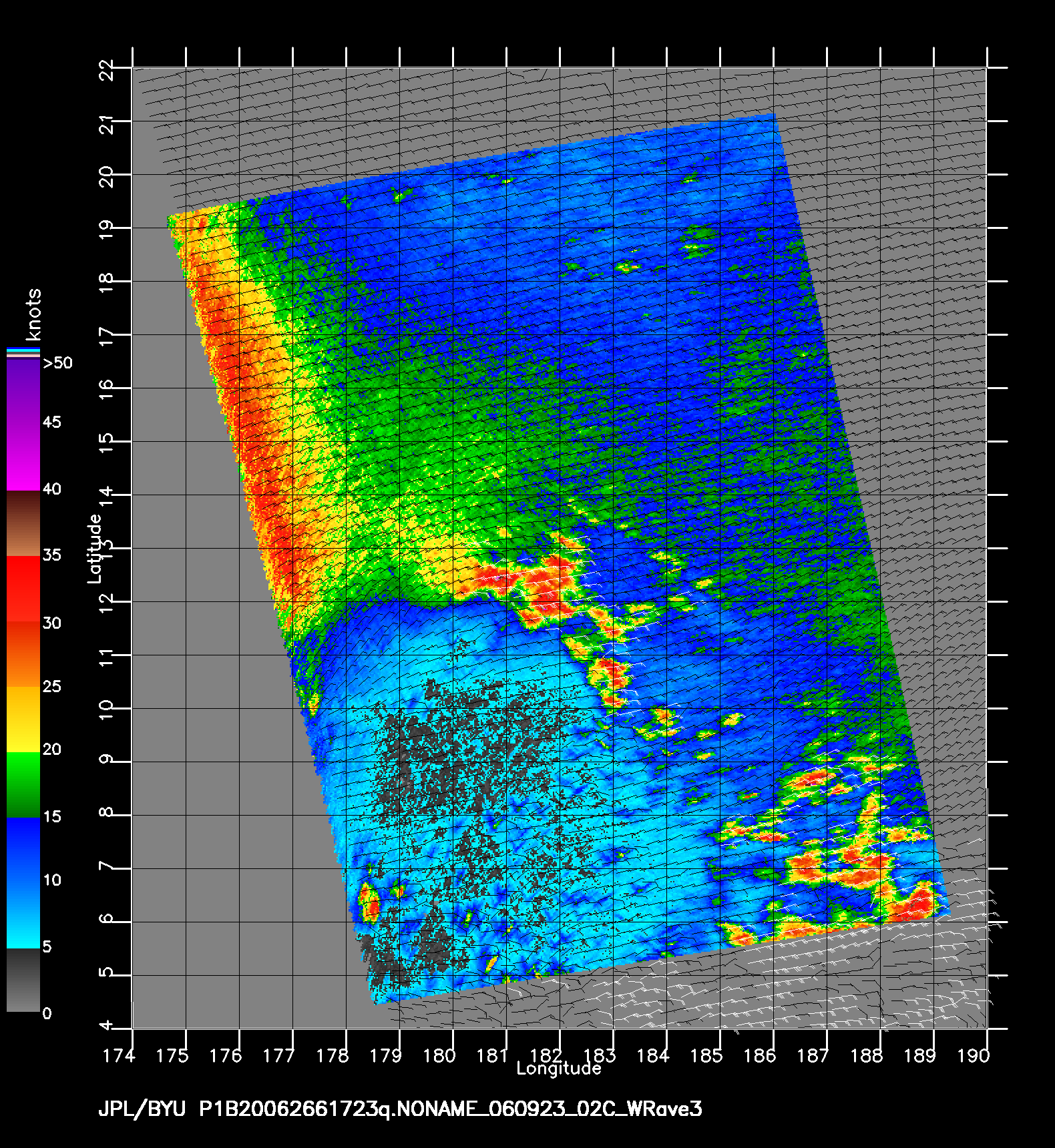Pick the gray 0-5 knots color bar band
Image resolution: width=1055 pixels, height=1148 pixels.
click(x=23, y=980)
